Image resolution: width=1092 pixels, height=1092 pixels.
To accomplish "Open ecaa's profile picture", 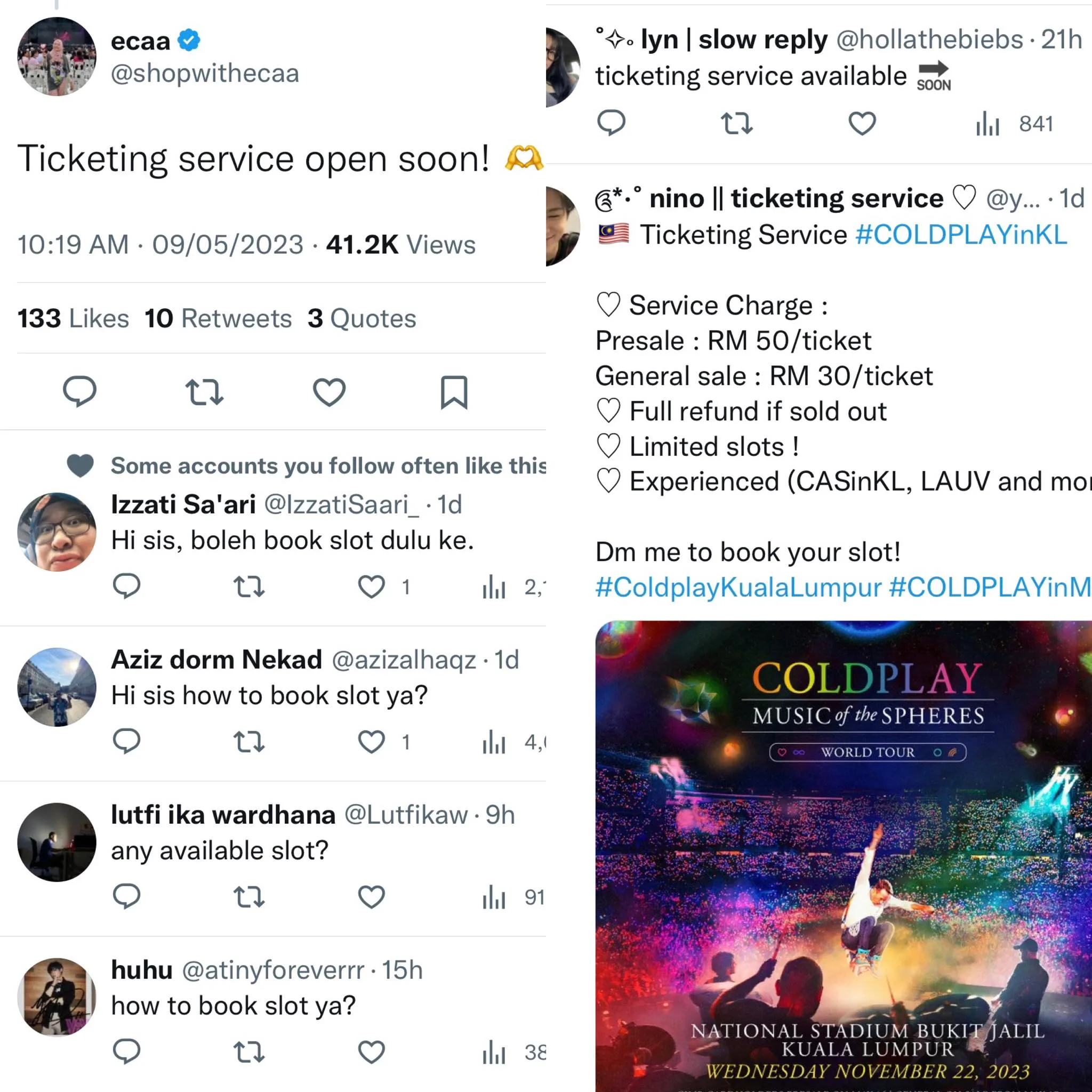I will pyautogui.click(x=57, y=57).
